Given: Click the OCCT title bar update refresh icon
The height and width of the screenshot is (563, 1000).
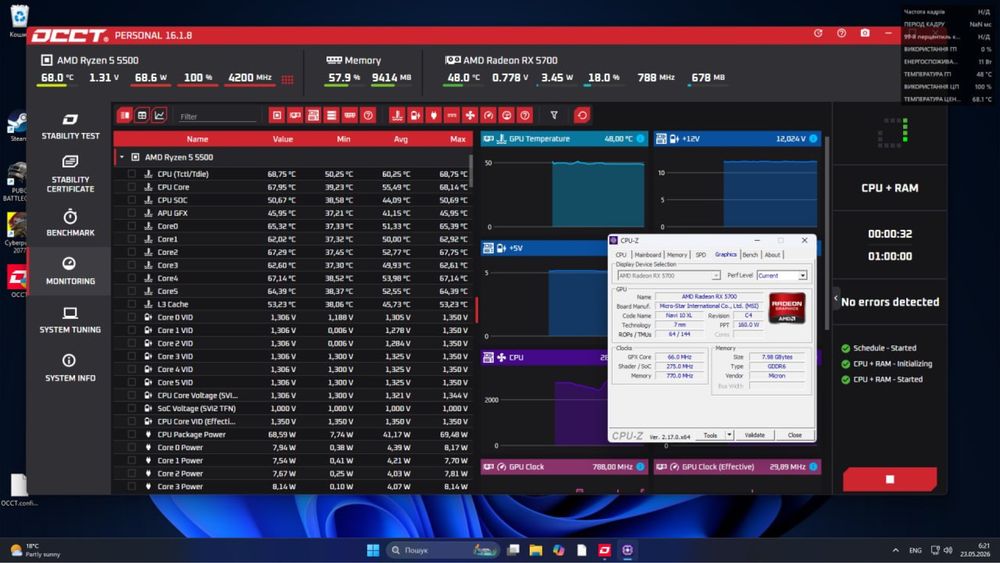Looking at the screenshot, I should (818, 33).
